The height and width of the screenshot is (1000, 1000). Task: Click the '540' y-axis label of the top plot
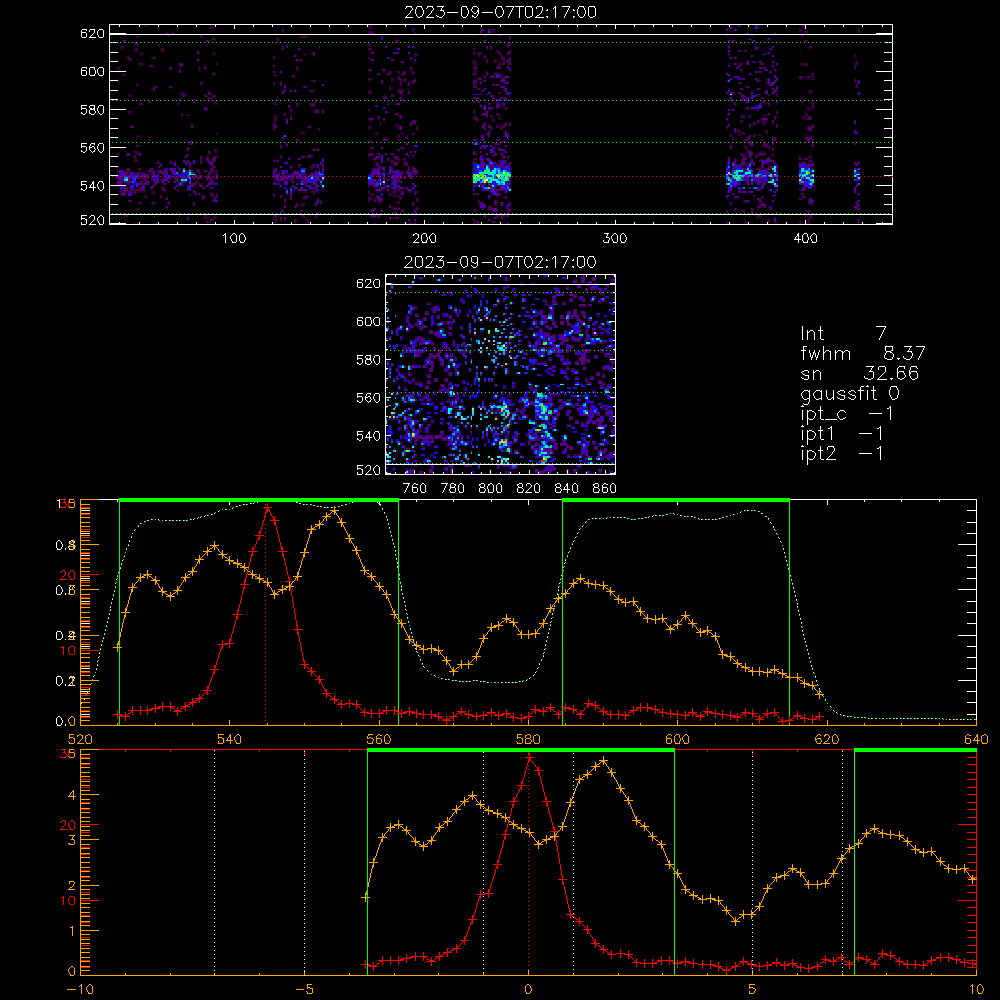pos(92,186)
